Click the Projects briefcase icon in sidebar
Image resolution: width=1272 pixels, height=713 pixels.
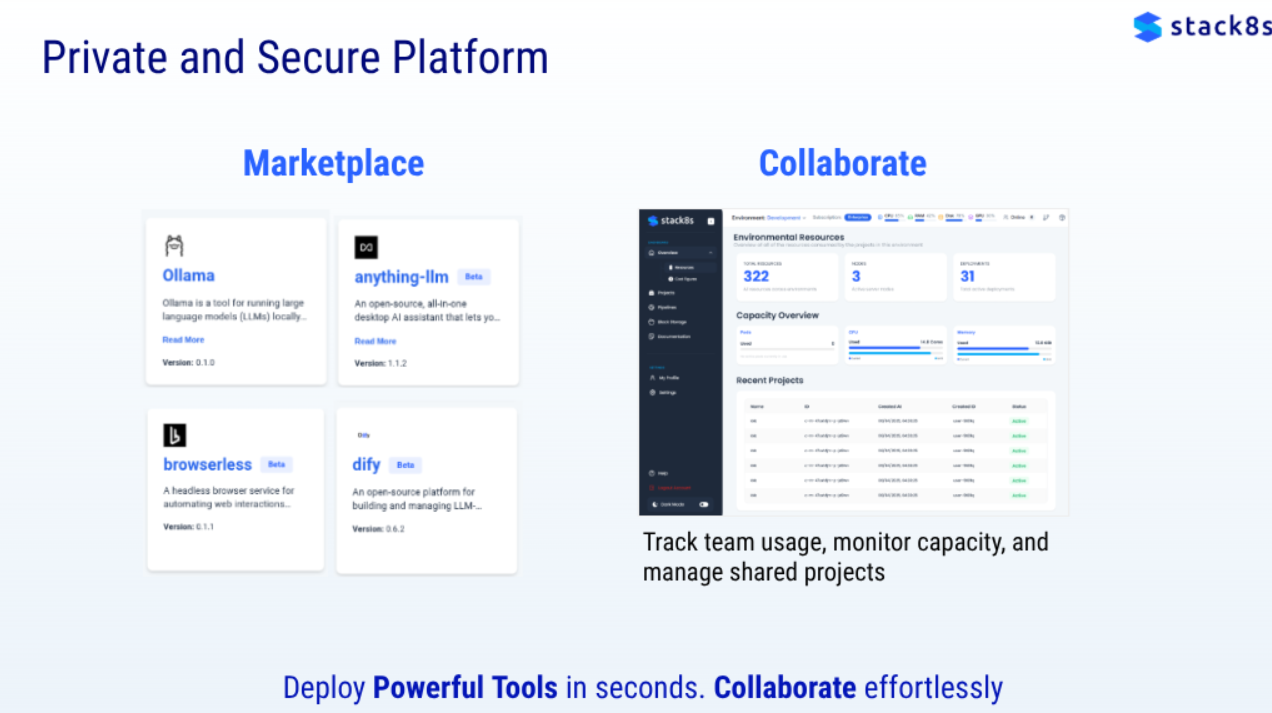click(652, 293)
